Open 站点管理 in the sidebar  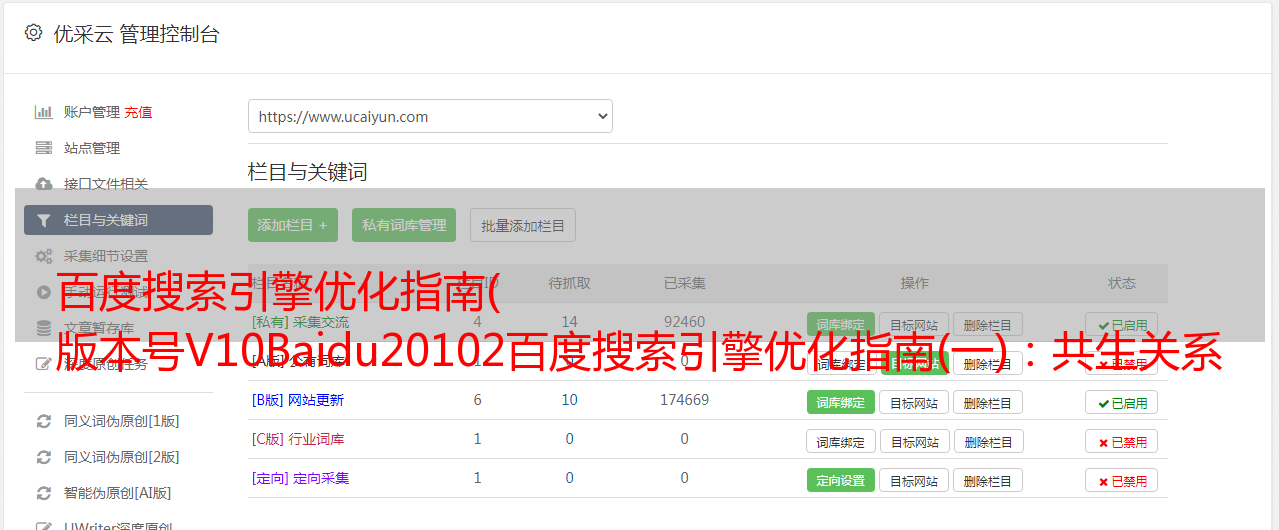coord(92,148)
